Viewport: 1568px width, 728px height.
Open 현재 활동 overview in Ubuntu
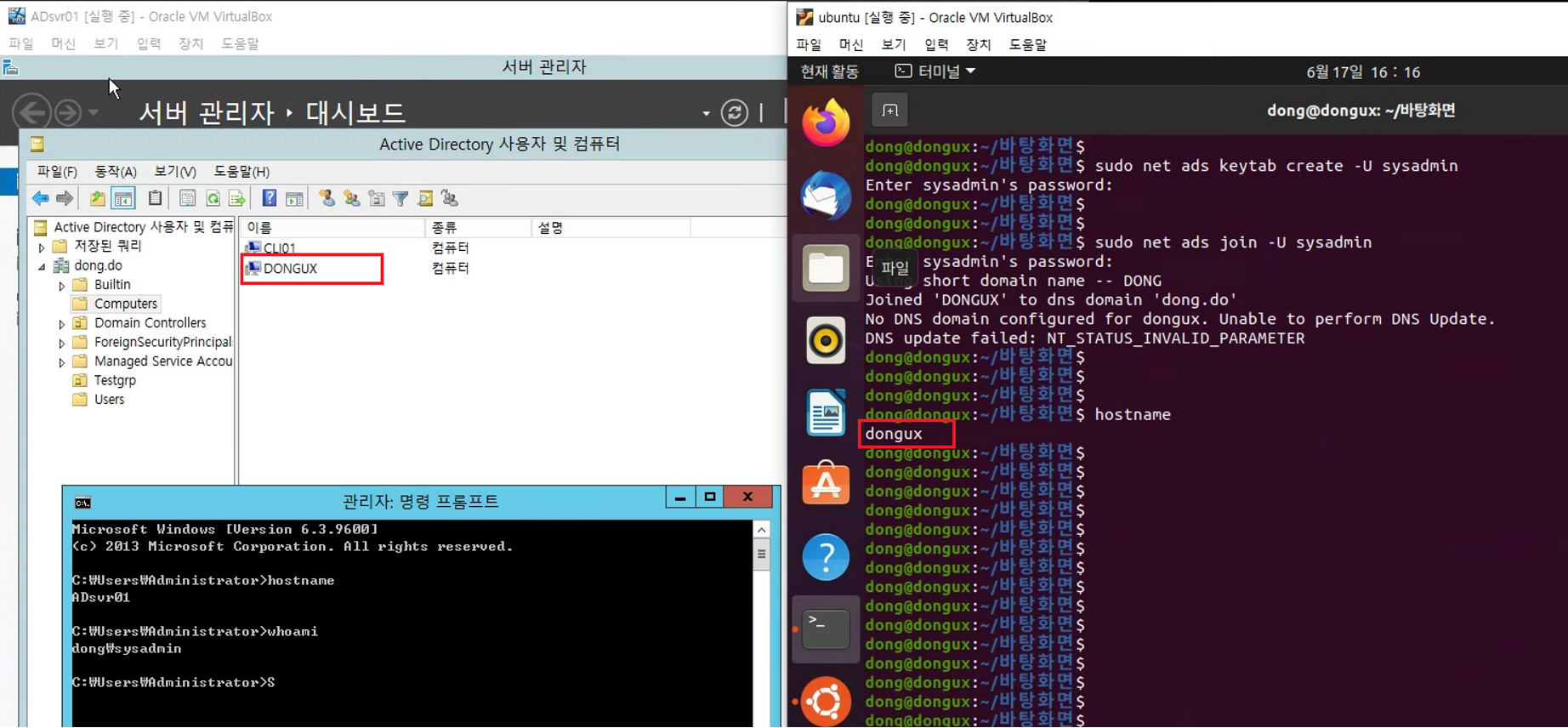(x=830, y=71)
